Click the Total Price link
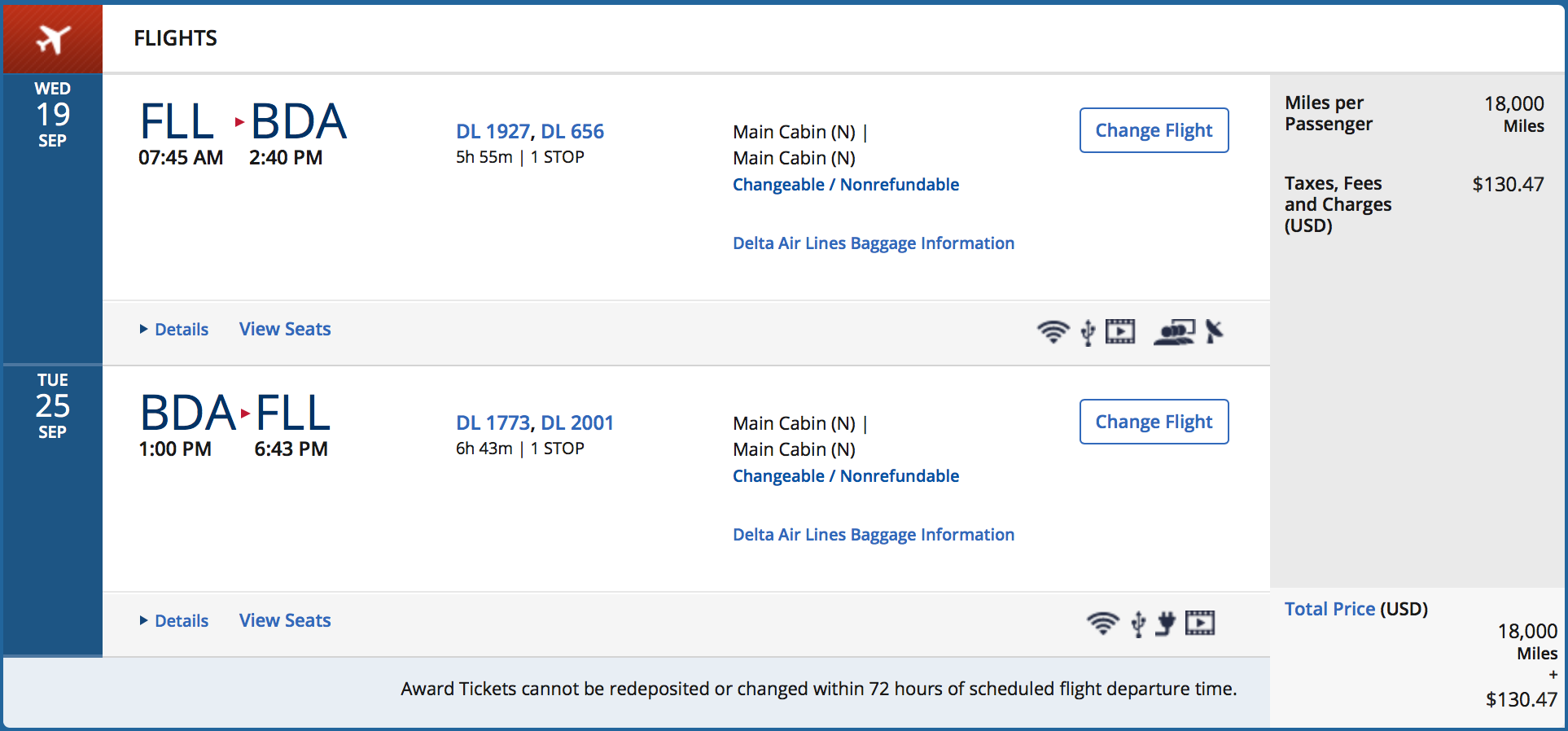Viewport: 1568px width, 731px height. tap(1329, 609)
